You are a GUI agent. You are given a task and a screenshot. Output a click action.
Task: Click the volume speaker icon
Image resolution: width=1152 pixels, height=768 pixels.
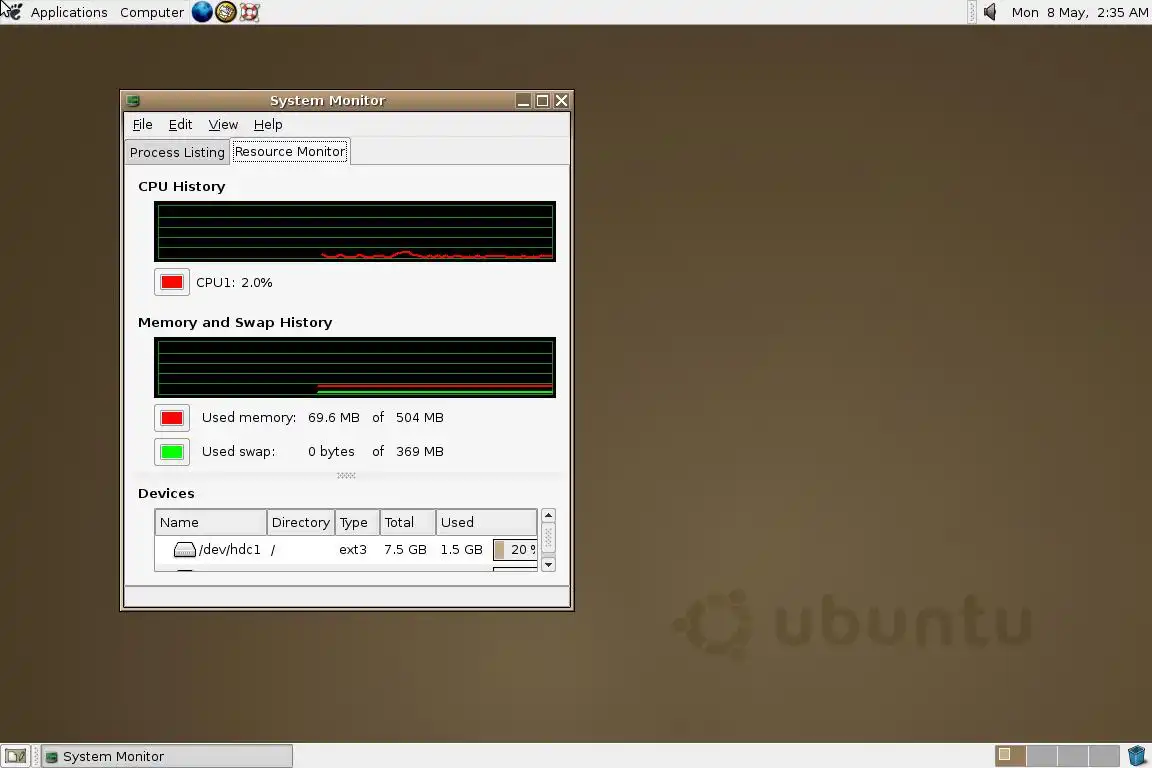point(990,12)
